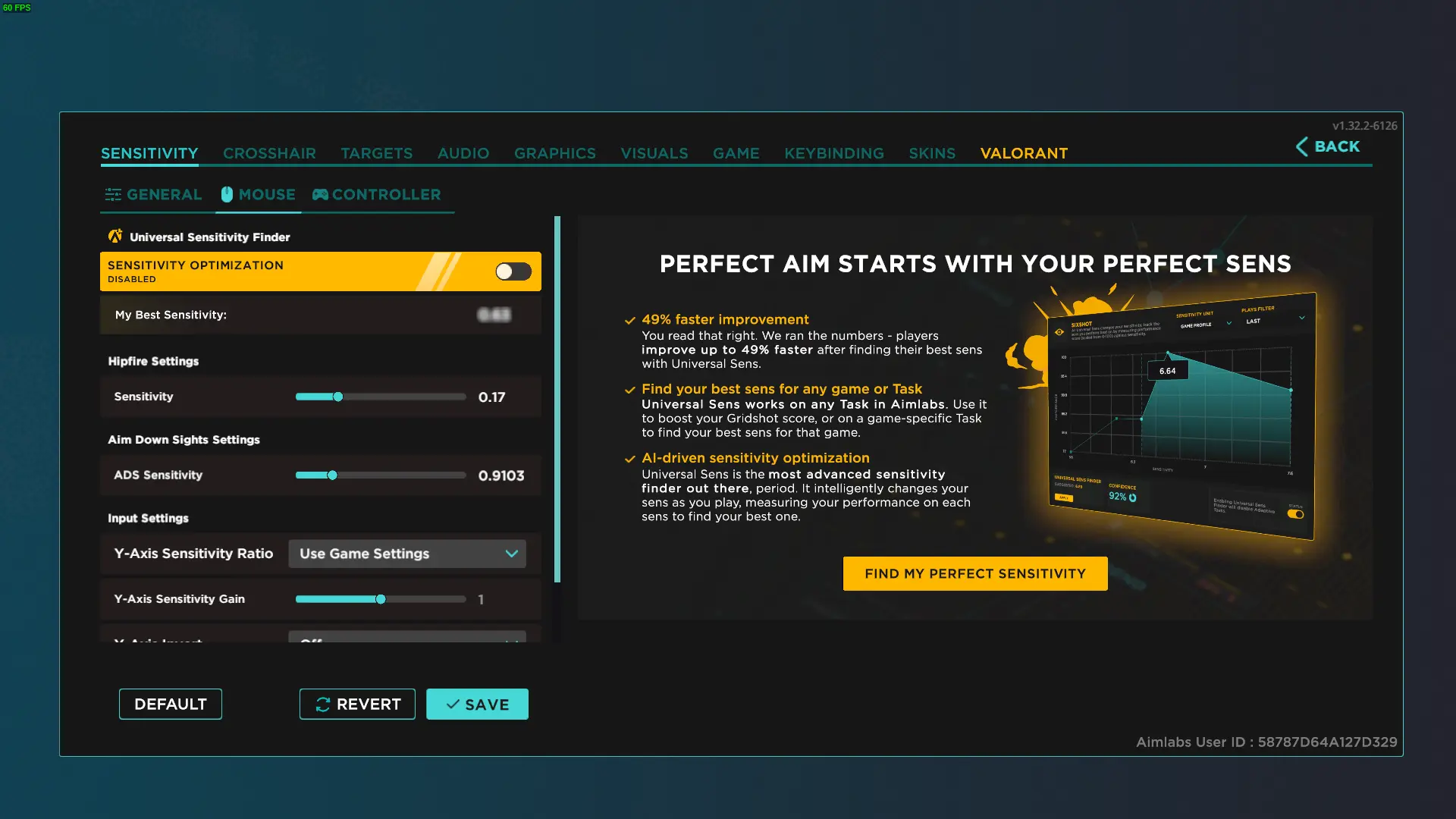Open the Graphics tab
The height and width of the screenshot is (819, 1456).
pyautogui.click(x=555, y=153)
